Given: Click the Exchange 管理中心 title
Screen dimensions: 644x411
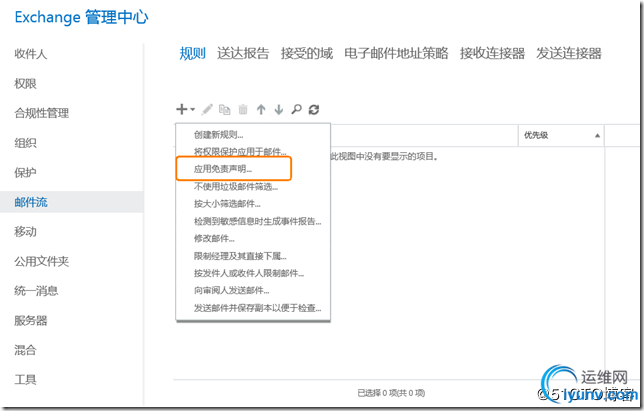Looking at the screenshot, I should pos(81,17).
